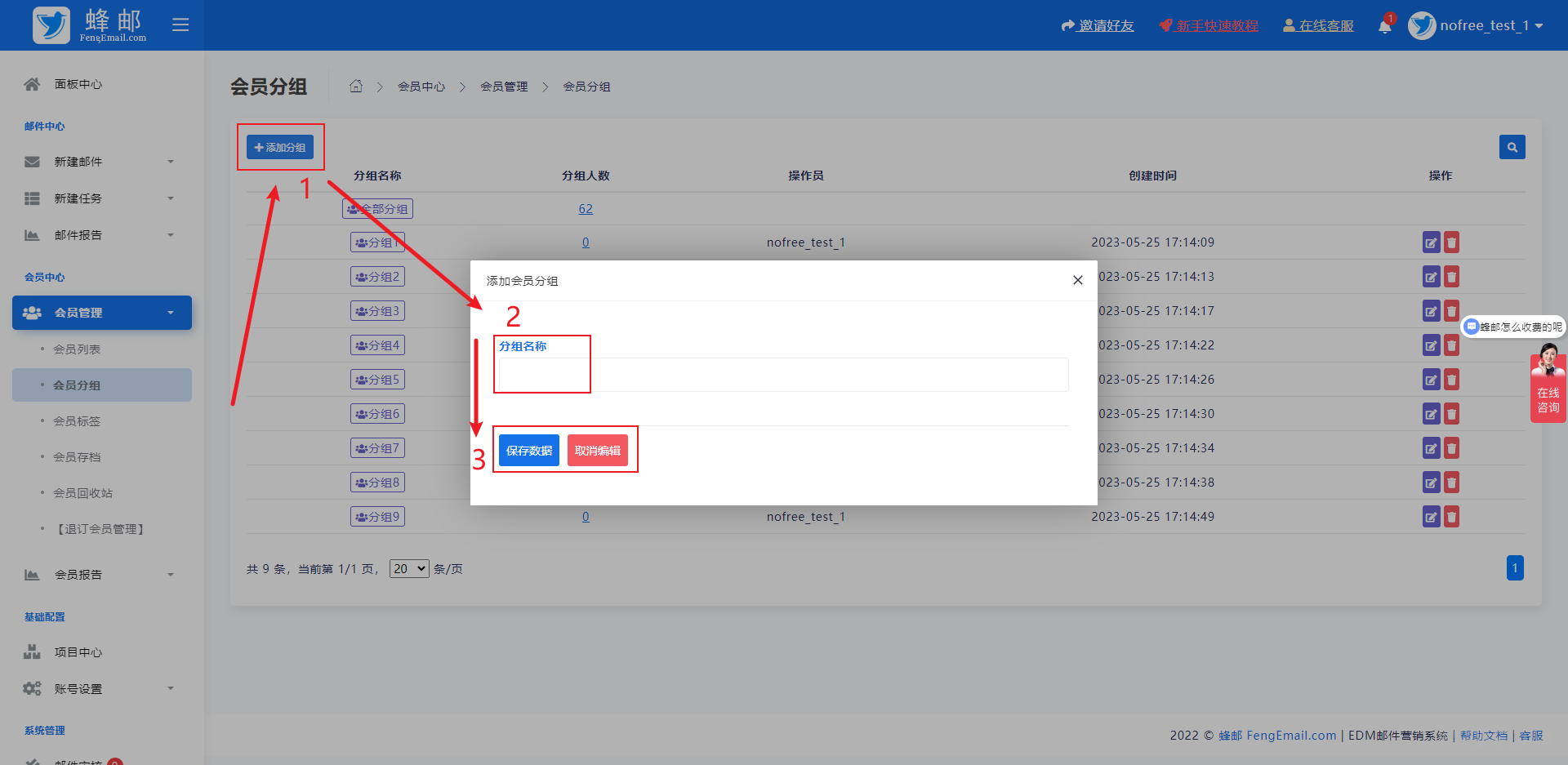Click the 保存数据 button

pyautogui.click(x=528, y=451)
